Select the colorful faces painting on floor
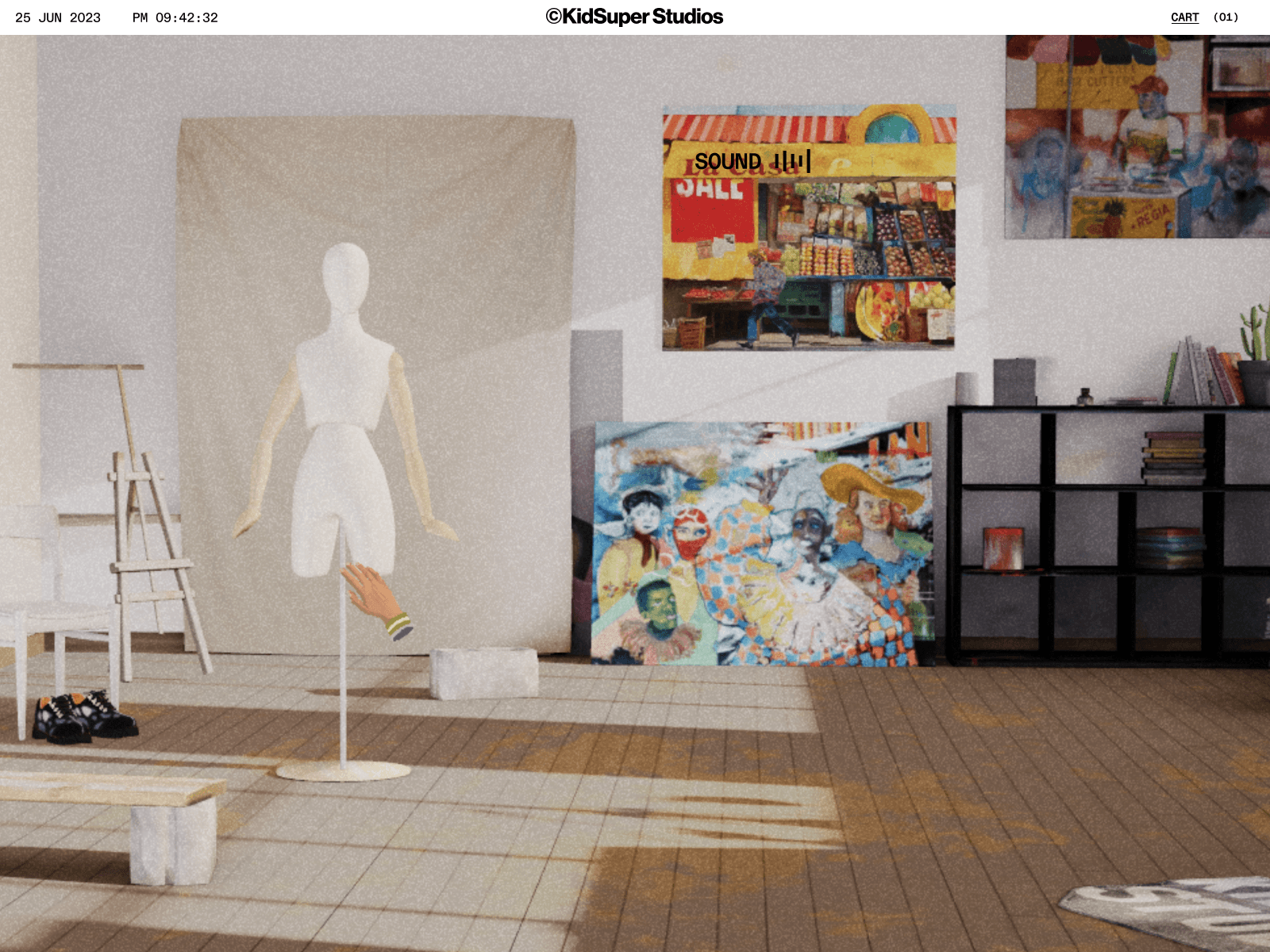 (x=763, y=544)
